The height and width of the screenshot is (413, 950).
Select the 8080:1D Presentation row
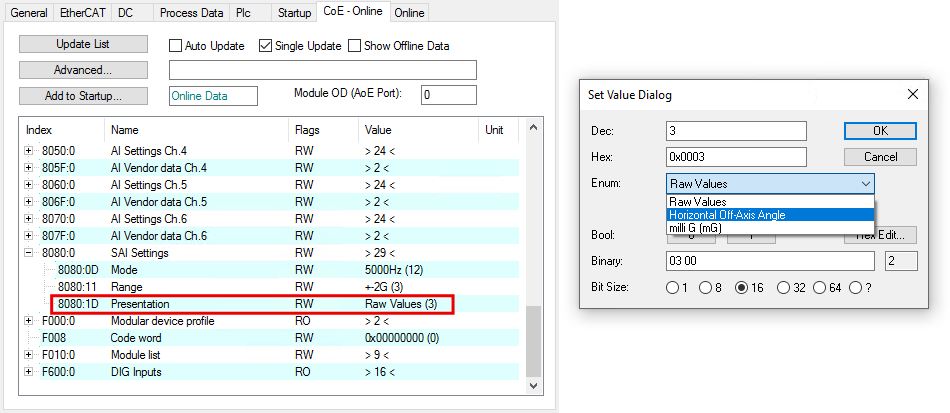[270, 303]
